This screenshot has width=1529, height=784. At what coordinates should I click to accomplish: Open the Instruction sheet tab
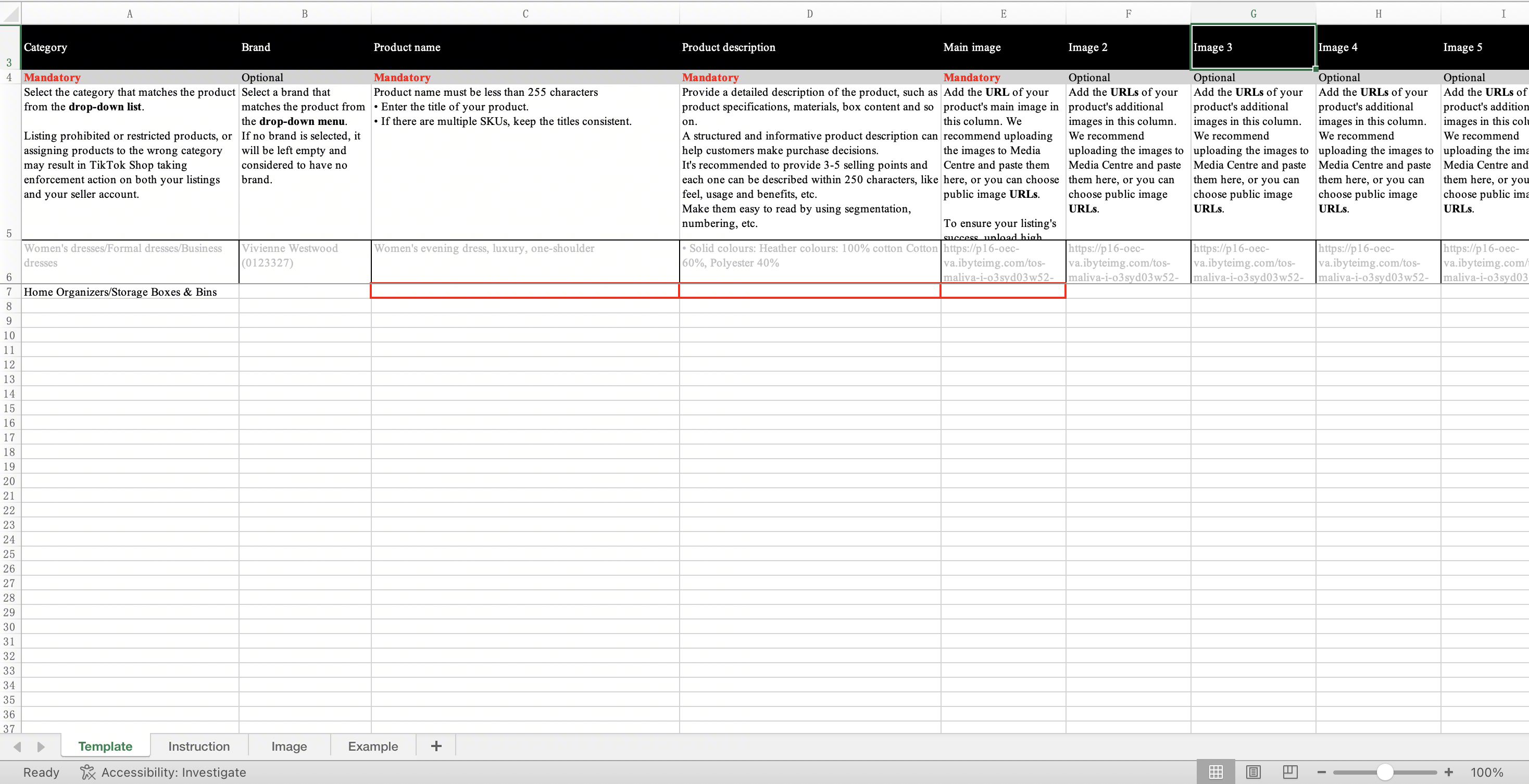199,746
